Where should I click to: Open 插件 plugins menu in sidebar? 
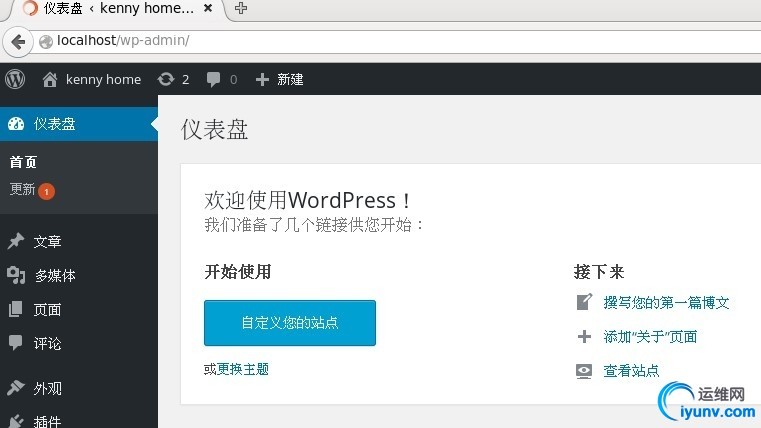pyautogui.click(x=48, y=422)
